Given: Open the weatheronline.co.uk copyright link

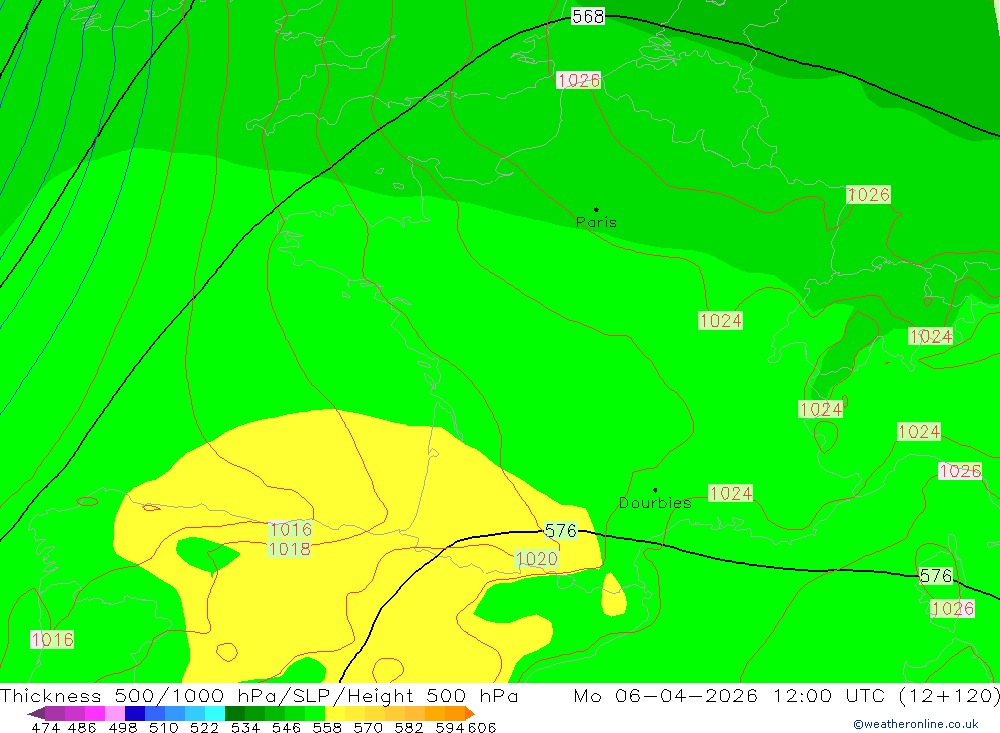Looking at the screenshot, I should pos(916,724).
